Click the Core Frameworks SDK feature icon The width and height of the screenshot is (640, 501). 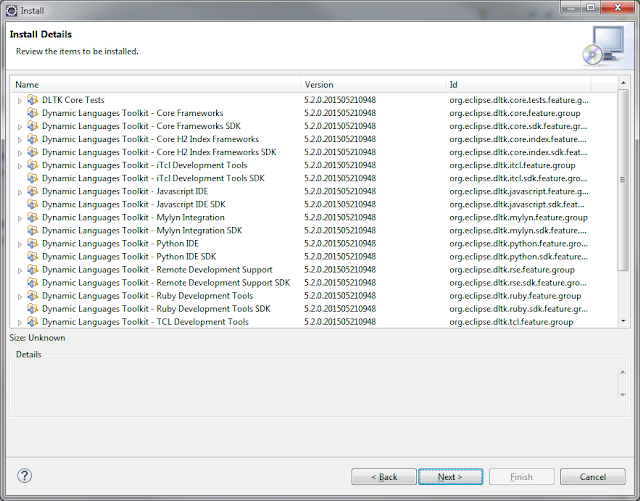[x=33, y=126]
